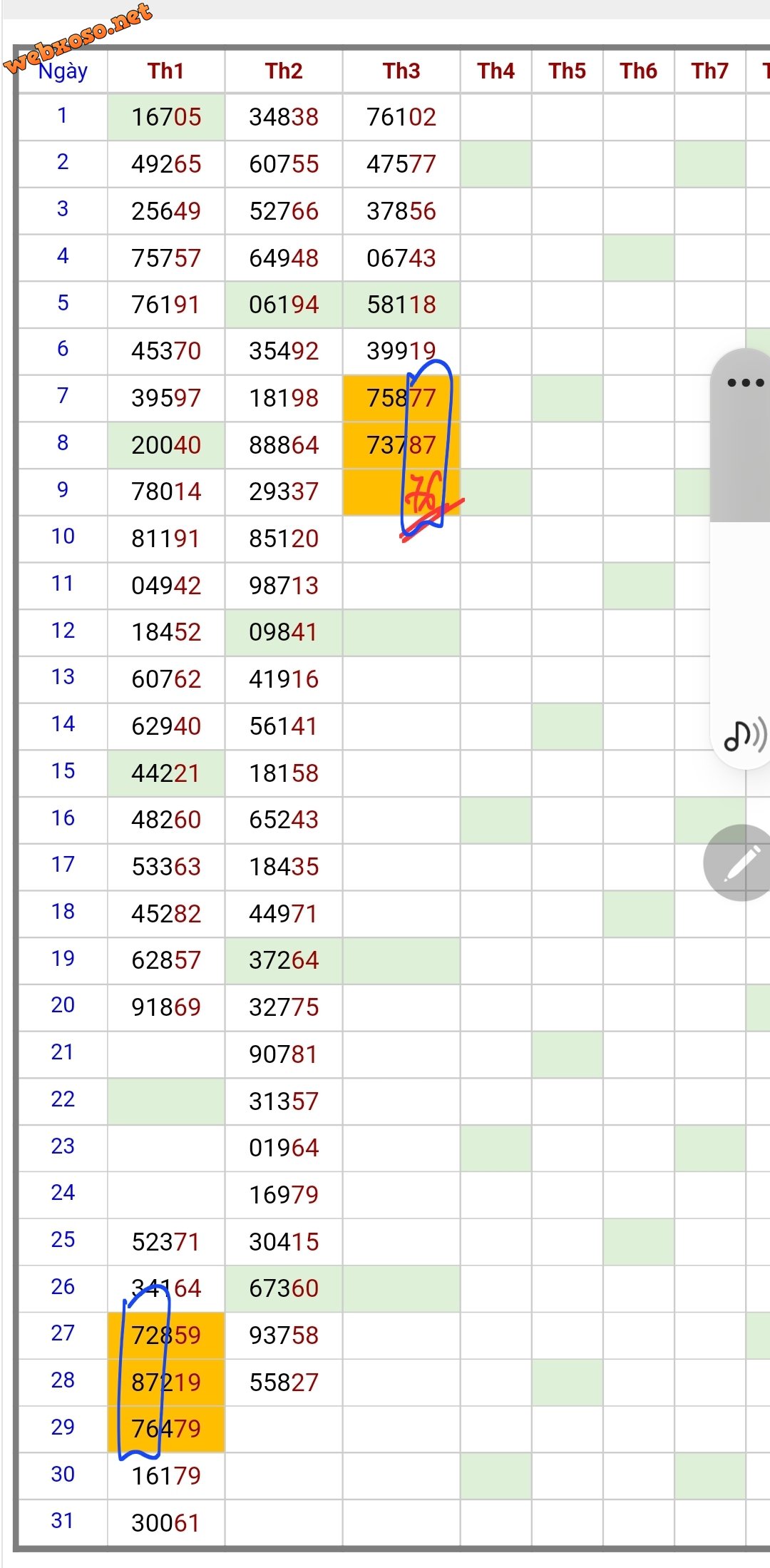Image resolution: width=770 pixels, height=1568 pixels.
Task: Click highlighted cell 73787
Action: (x=401, y=445)
